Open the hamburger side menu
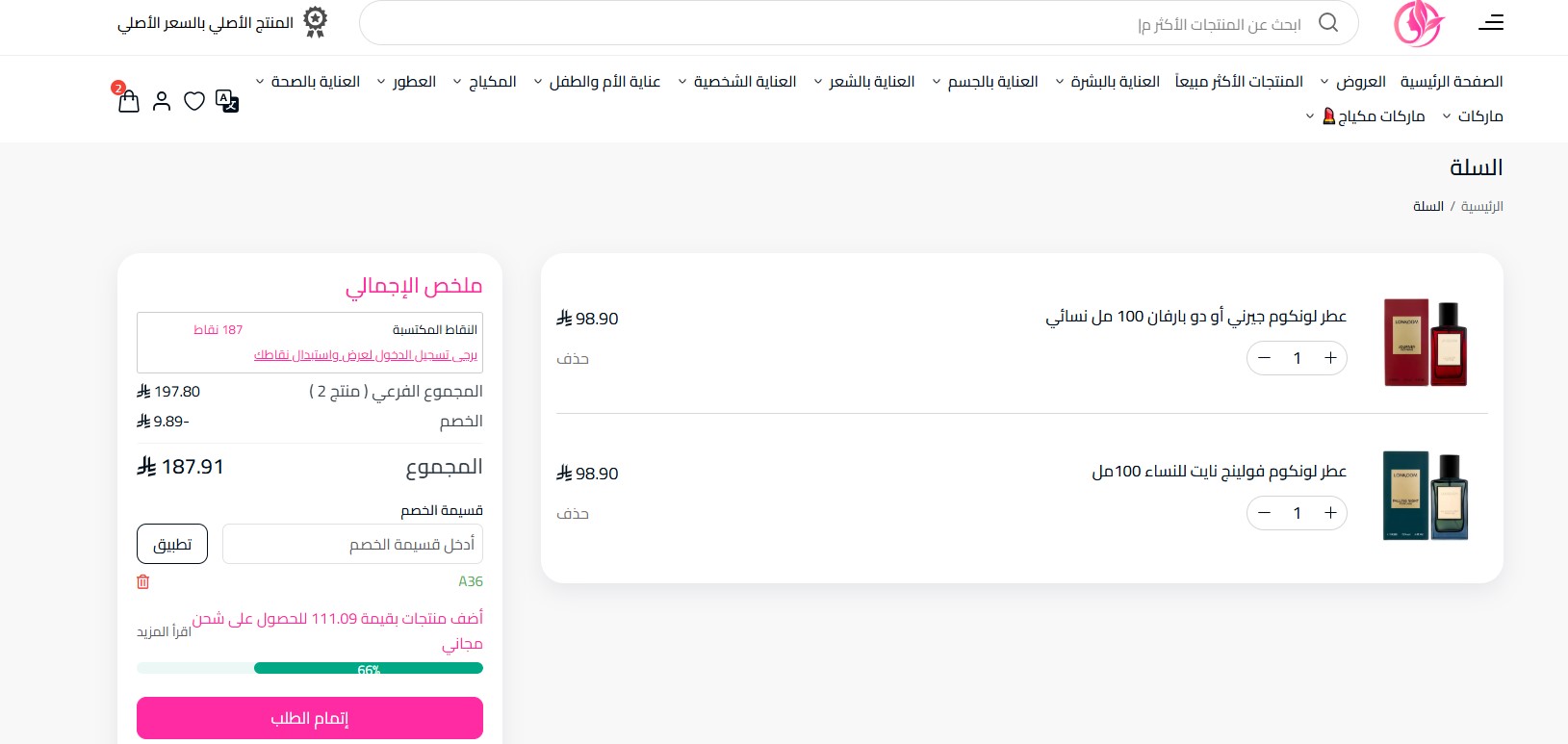The width and height of the screenshot is (1568, 744). pos(1491,22)
